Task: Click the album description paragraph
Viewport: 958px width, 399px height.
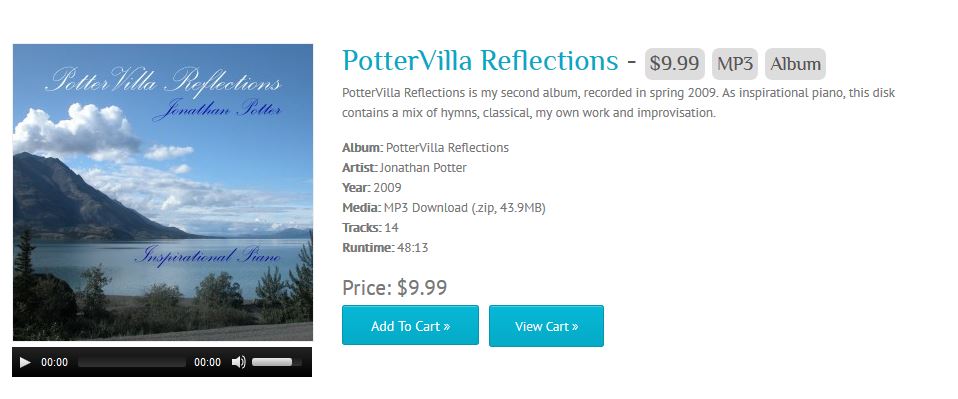Action: pos(618,103)
